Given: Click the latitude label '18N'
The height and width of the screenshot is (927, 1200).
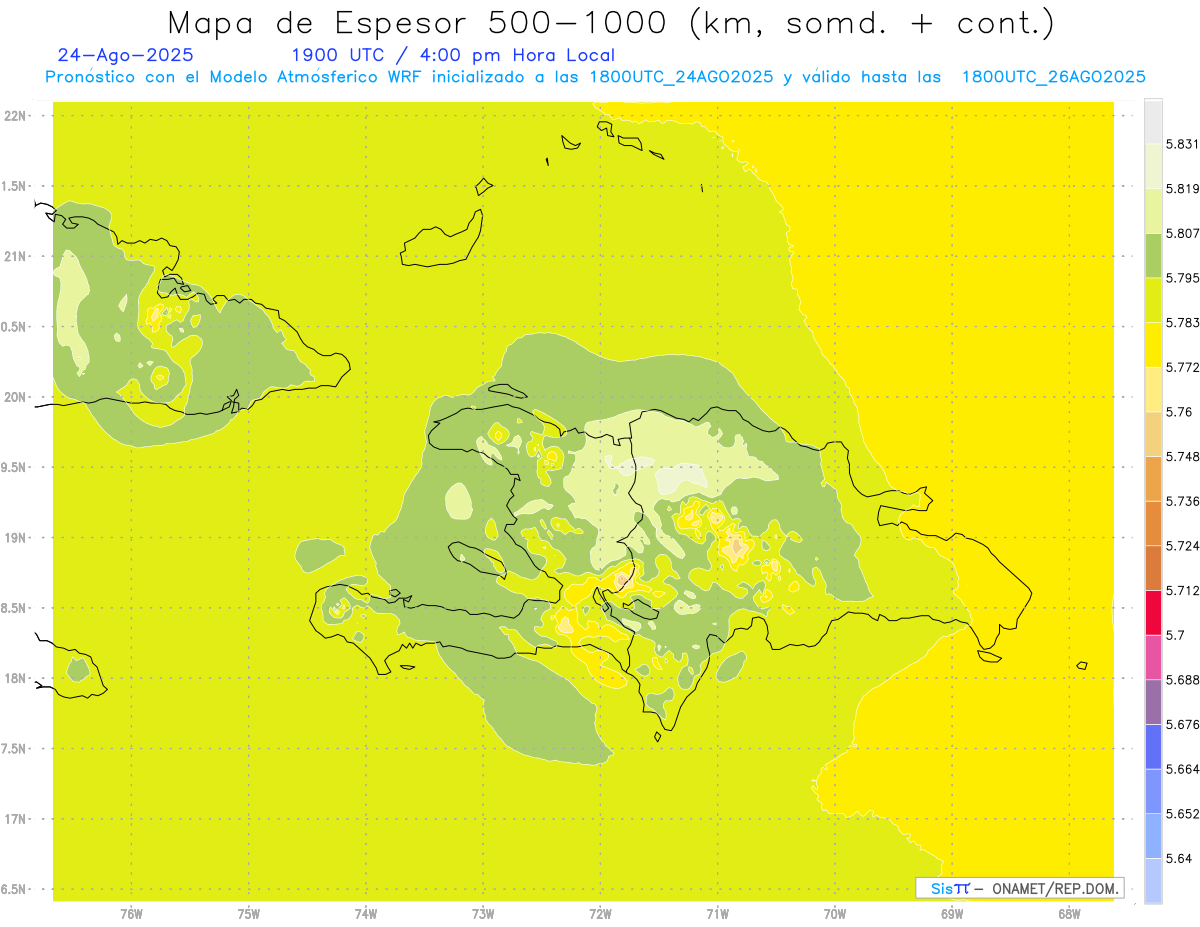Looking at the screenshot, I should point(15,679).
